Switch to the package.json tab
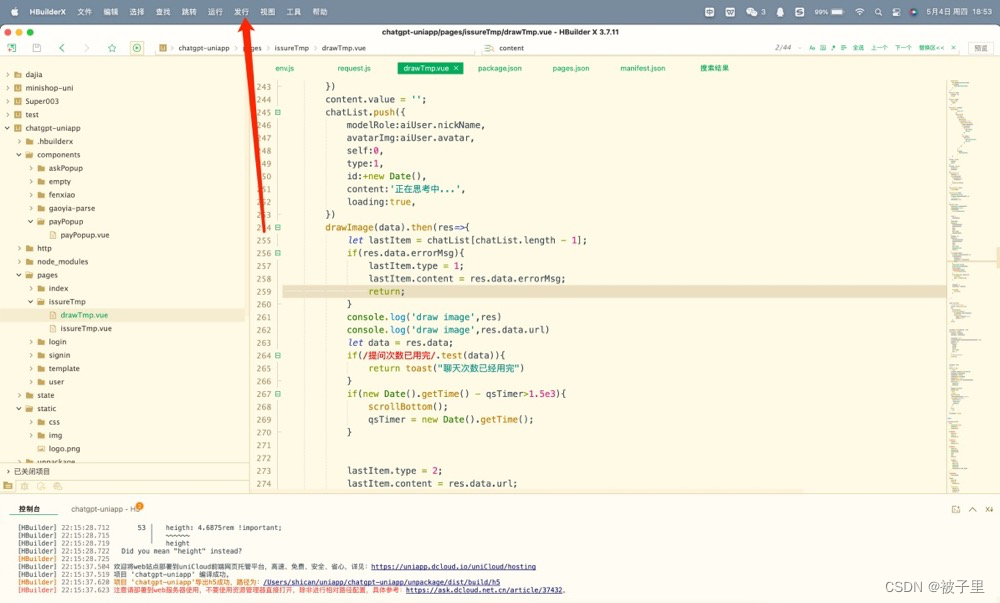This screenshot has width=1000, height=603. pyautogui.click(x=499, y=68)
